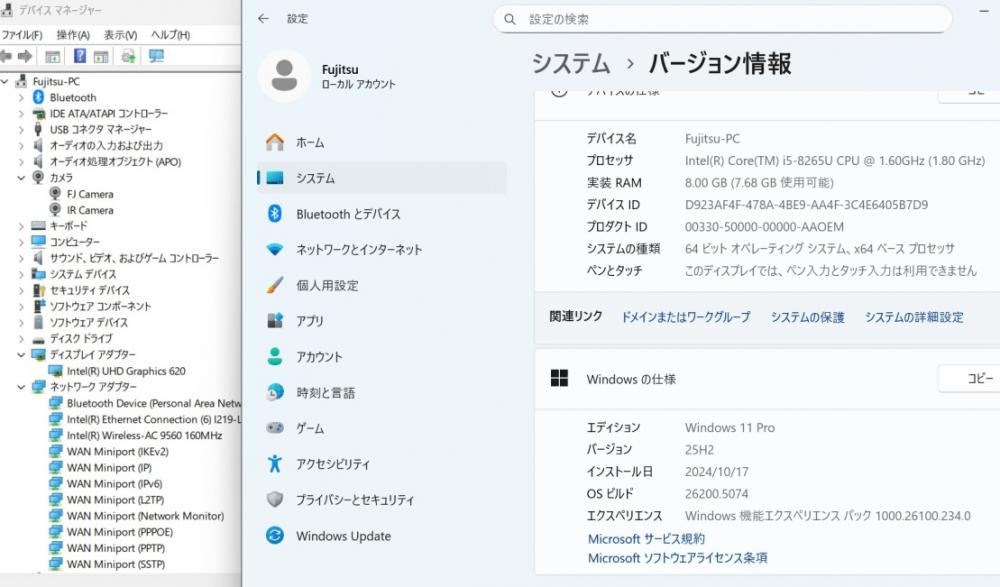
Task: Click the アプリ sidebar icon
Action: coord(275,321)
